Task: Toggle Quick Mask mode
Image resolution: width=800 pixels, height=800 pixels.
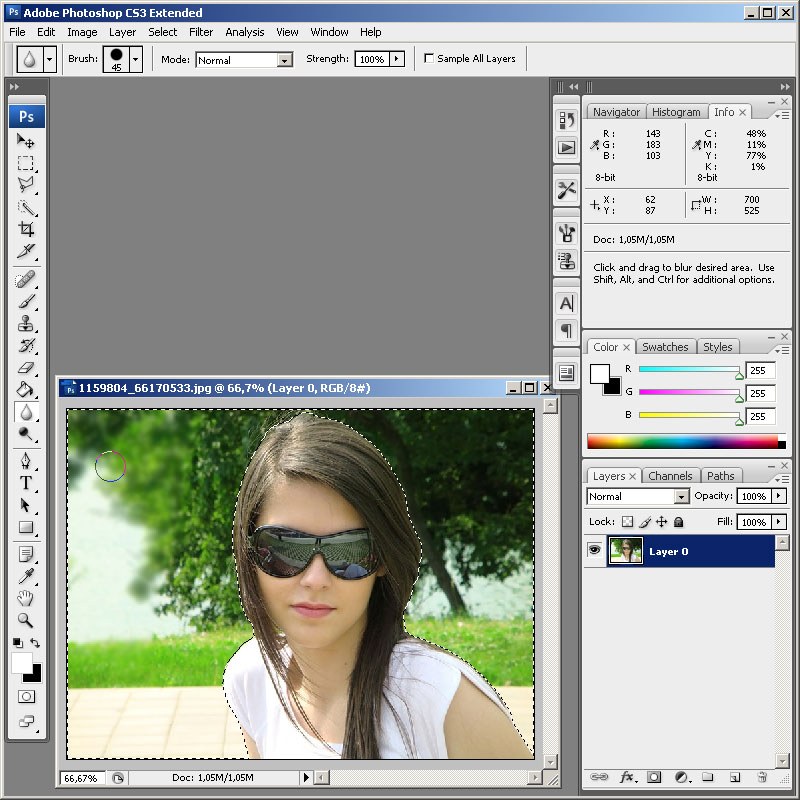Action: click(x=26, y=696)
